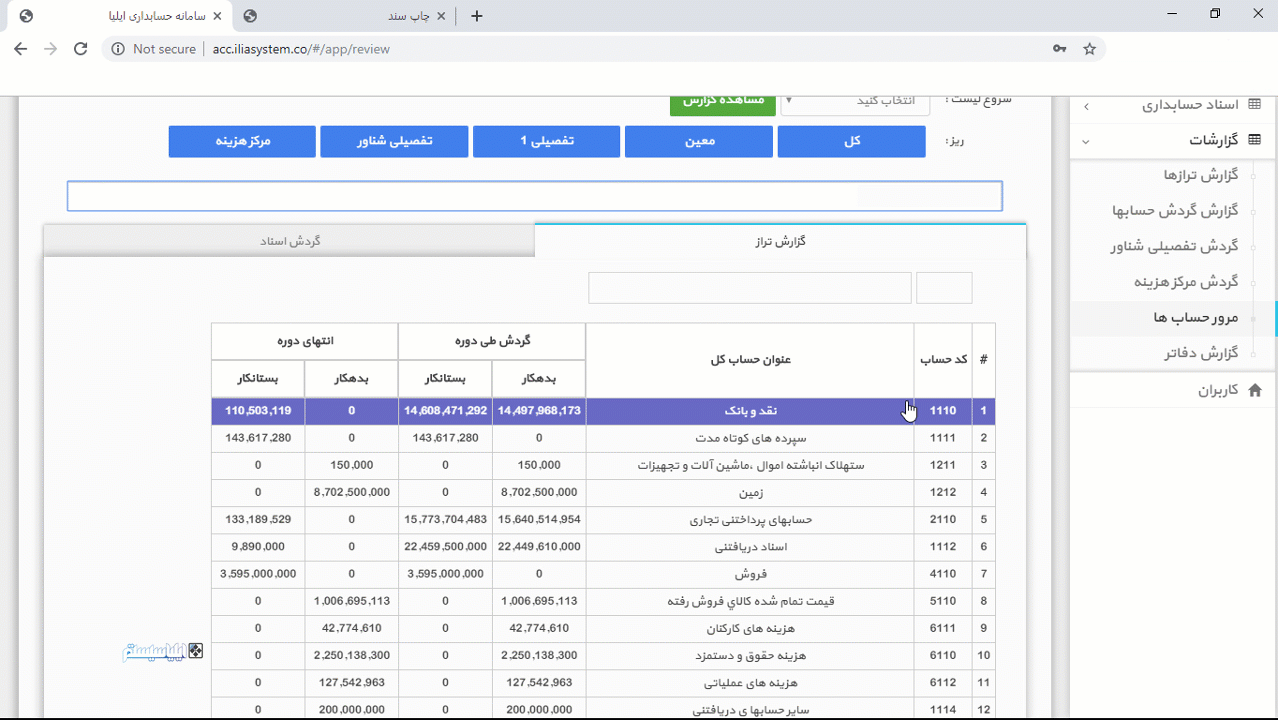The width and height of the screenshot is (1278, 720).
Task: Click the browser back arrow
Action: [x=20, y=48]
